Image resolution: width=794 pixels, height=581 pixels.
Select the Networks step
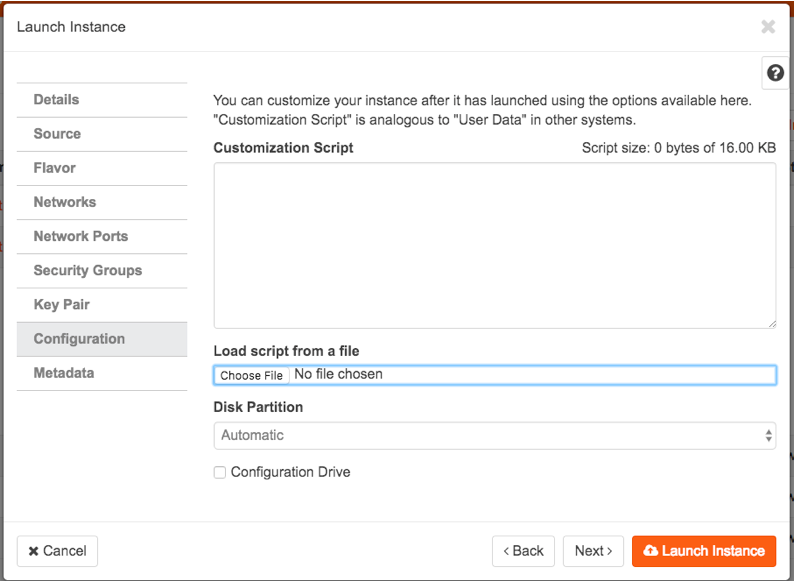pyautogui.click(x=65, y=202)
